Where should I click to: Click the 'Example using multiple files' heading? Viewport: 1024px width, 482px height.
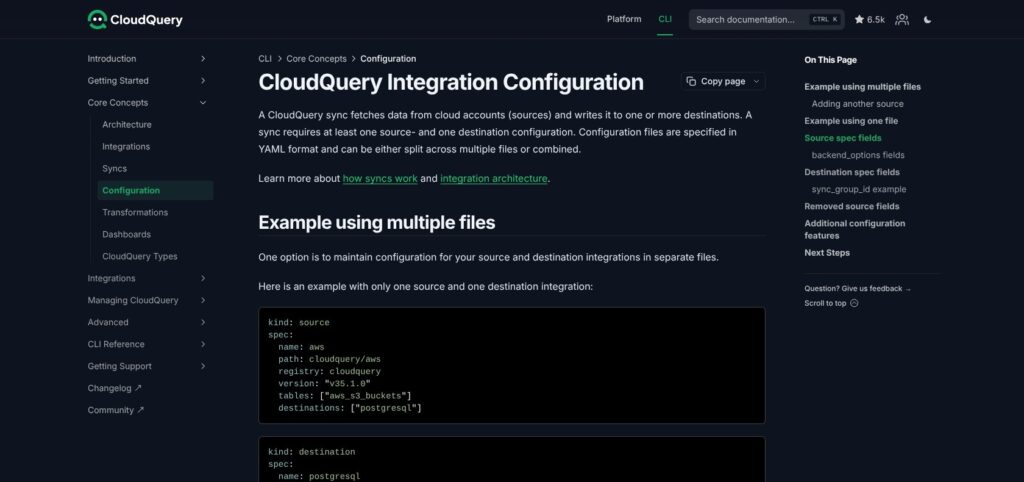377,223
